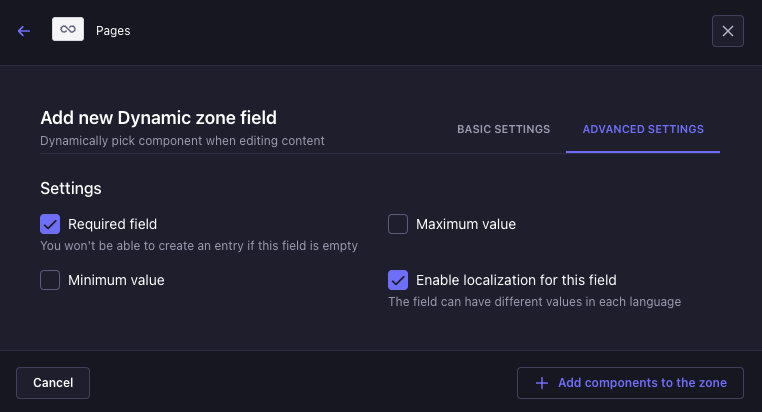The height and width of the screenshot is (412, 762).
Task: Disable the localization checkbox for this field
Action: (x=398, y=280)
